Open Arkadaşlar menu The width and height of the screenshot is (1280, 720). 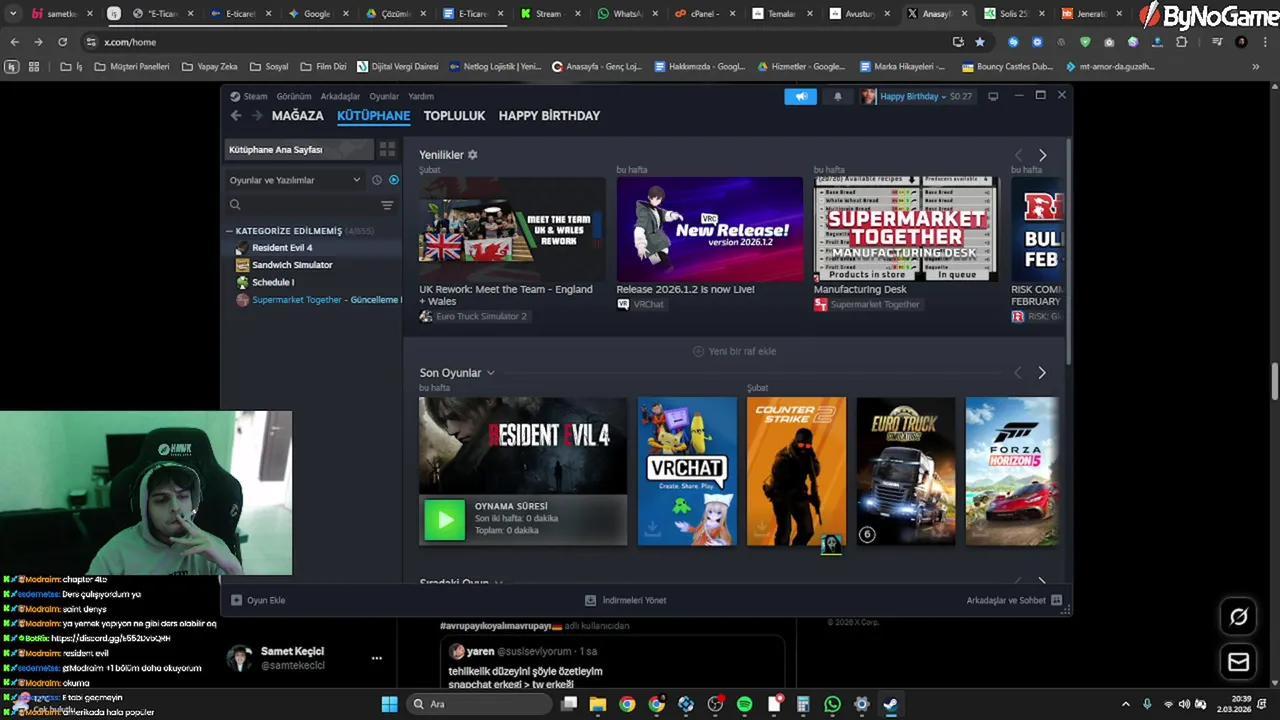coord(340,96)
